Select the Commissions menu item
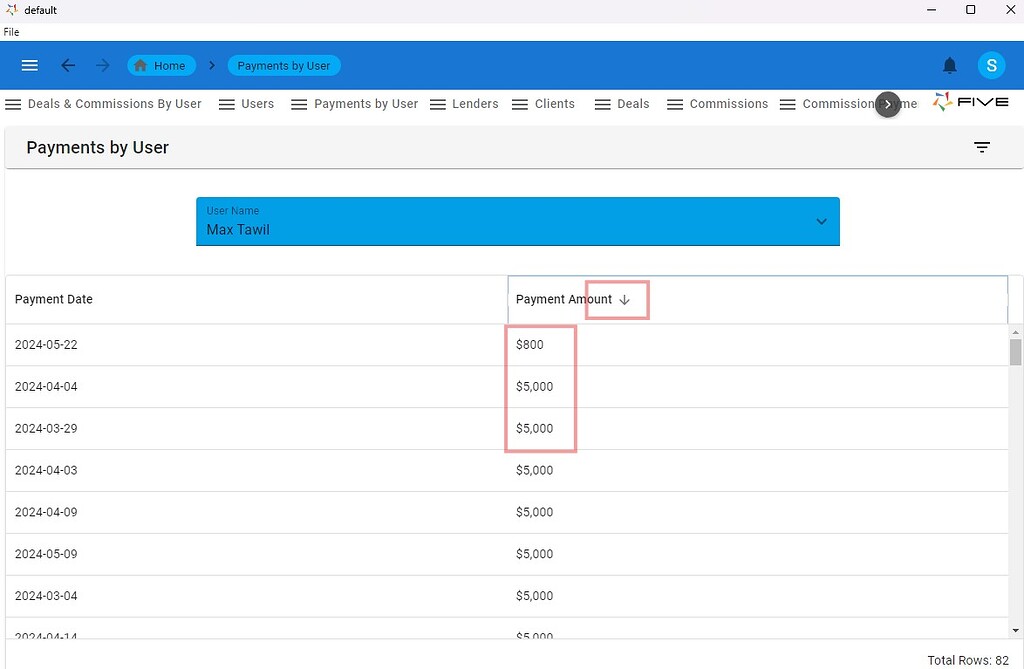The width and height of the screenshot is (1024, 669). pos(728,104)
